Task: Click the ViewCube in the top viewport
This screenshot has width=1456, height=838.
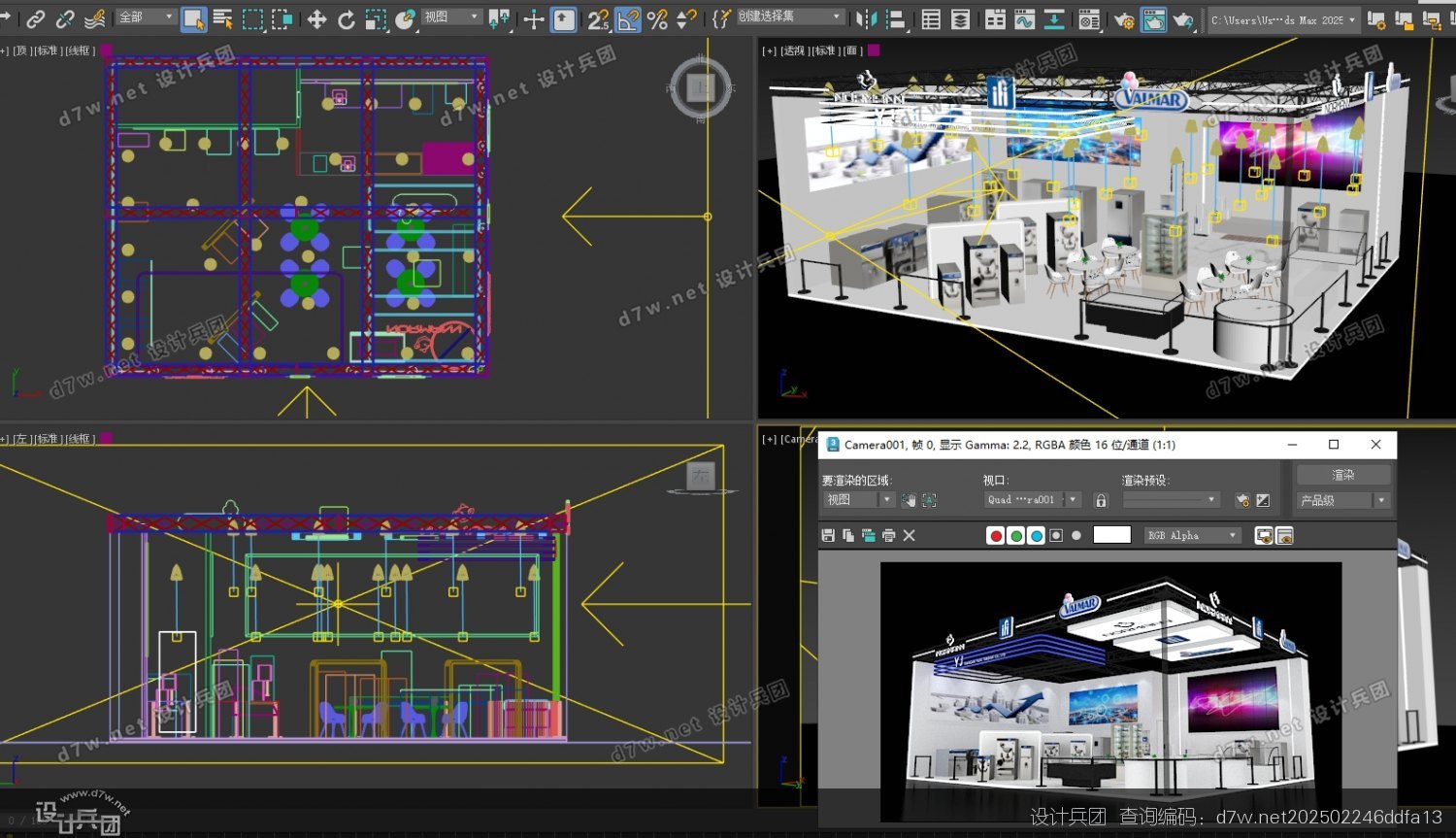Action: point(700,87)
